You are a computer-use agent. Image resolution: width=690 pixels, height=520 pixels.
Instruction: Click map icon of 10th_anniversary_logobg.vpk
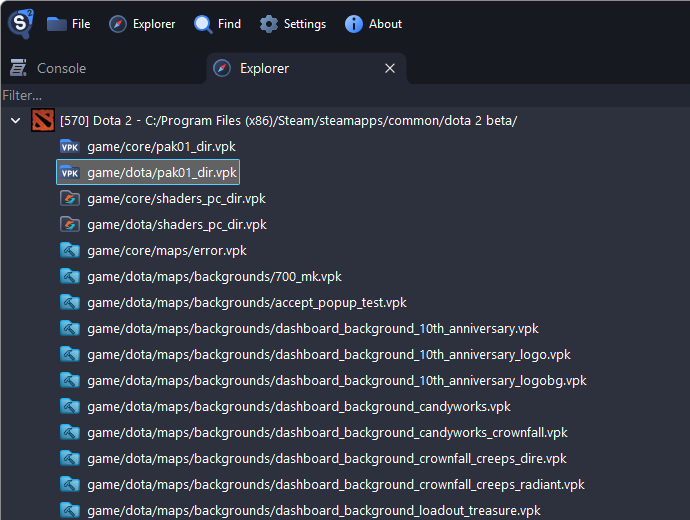(70, 380)
